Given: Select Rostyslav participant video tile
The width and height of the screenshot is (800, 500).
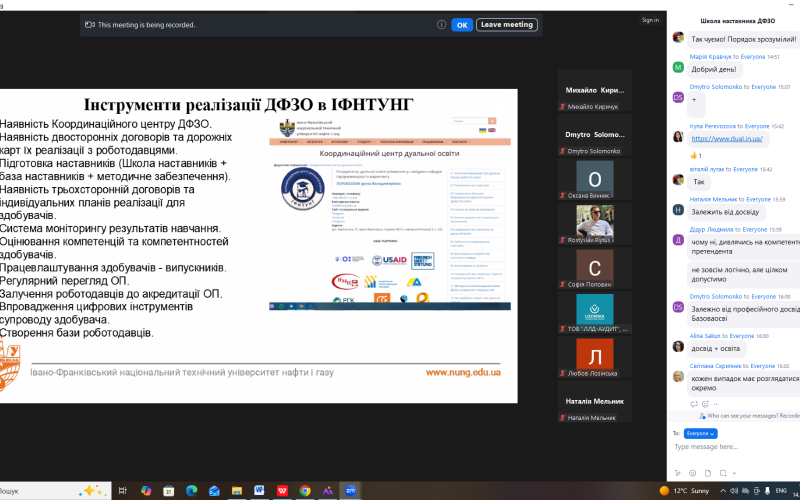Looking at the screenshot, I should [x=594, y=224].
